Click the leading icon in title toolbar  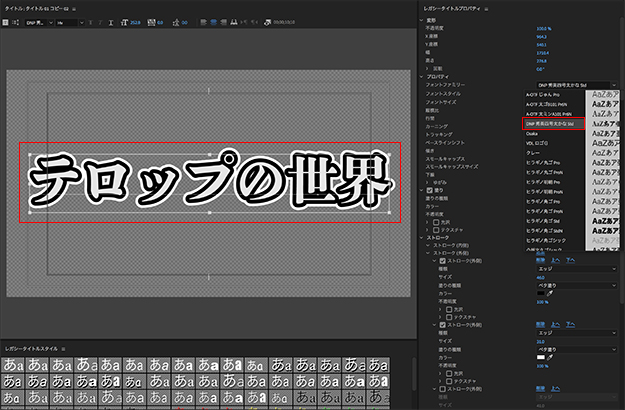pos(178,20)
